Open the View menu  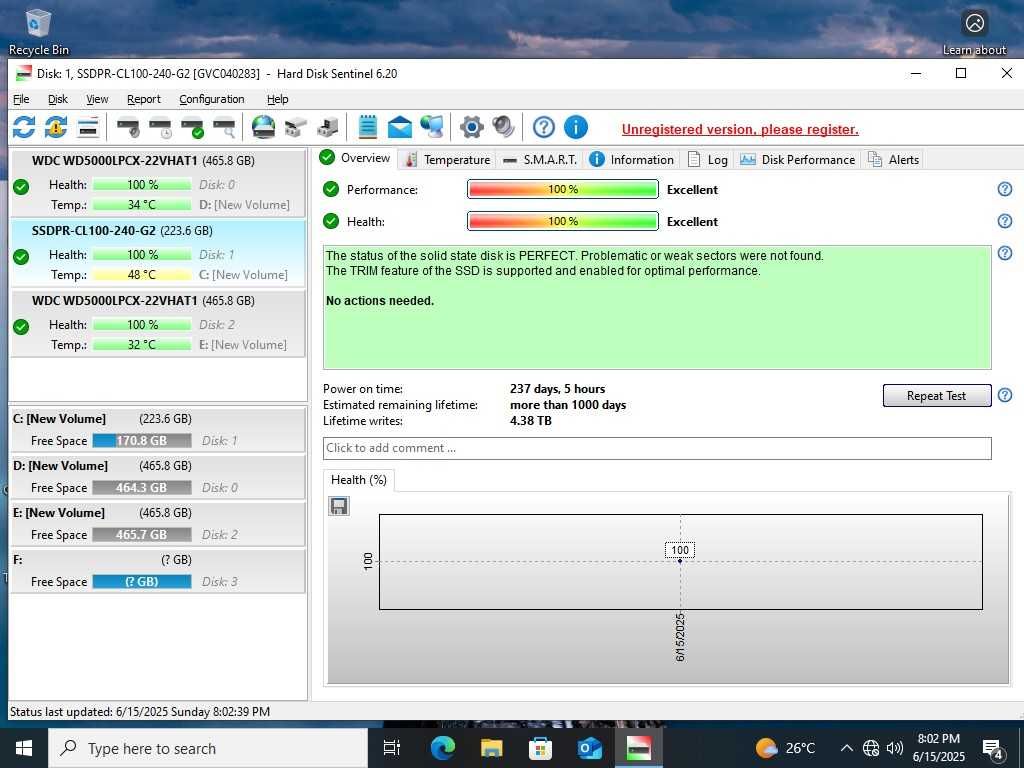(x=97, y=99)
